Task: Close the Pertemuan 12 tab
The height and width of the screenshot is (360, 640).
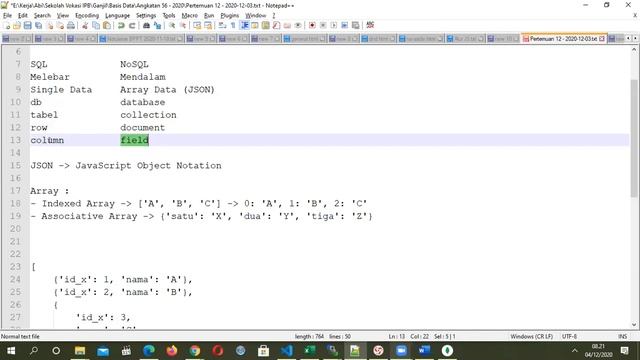Action: point(602,39)
